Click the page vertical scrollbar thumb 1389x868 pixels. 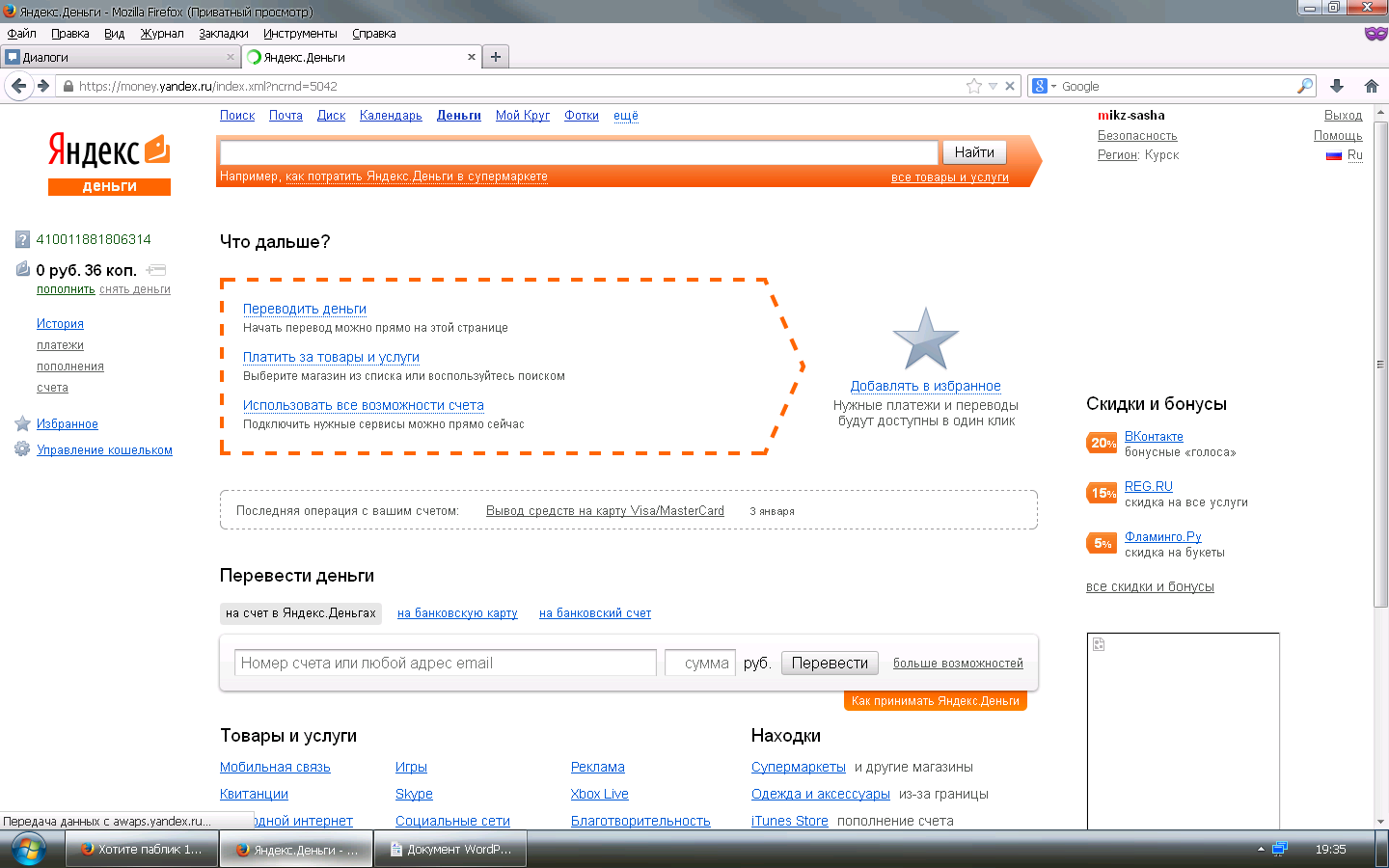pyautogui.click(x=1380, y=364)
